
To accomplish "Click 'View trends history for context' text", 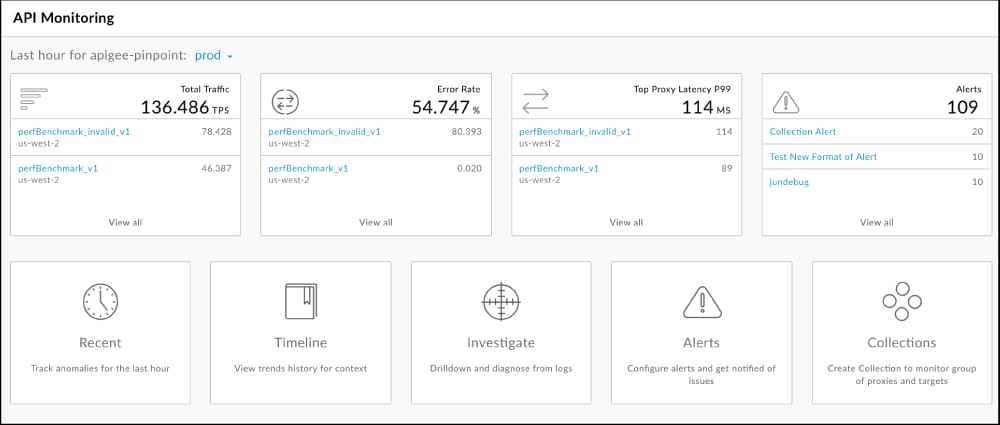I will (300, 368).
